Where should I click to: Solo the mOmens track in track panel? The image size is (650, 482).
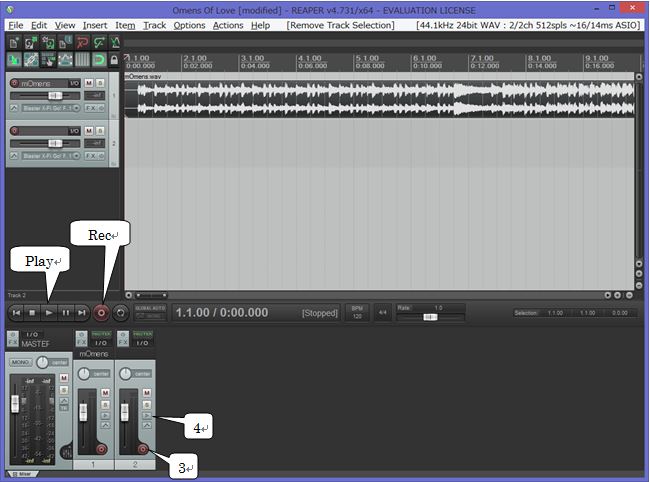tap(99, 81)
